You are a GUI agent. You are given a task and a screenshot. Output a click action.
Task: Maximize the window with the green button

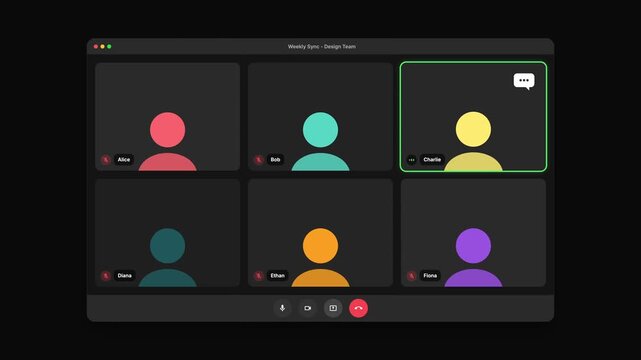tap(109, 47)
